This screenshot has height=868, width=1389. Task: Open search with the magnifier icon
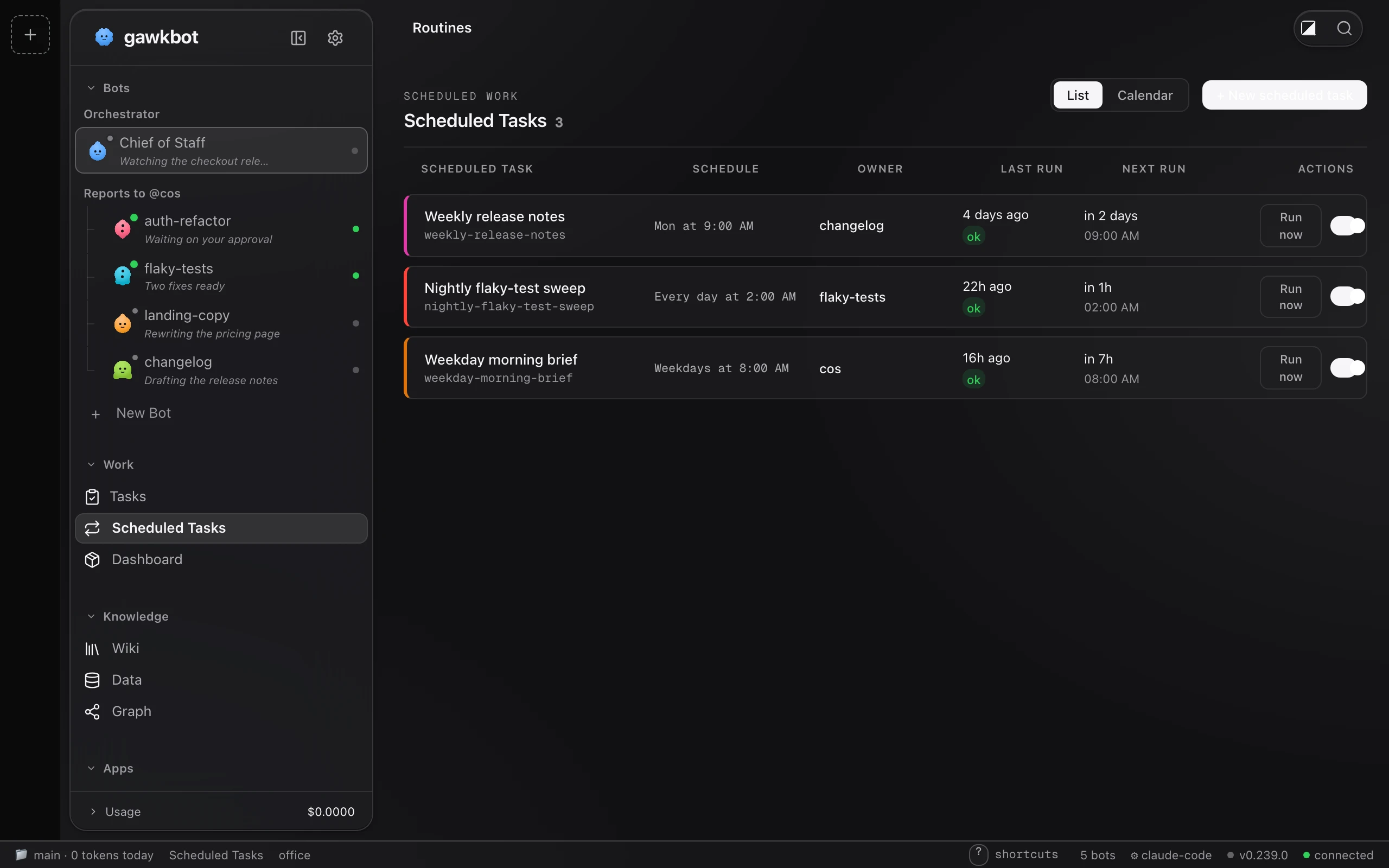click(x=1344, y=28)
